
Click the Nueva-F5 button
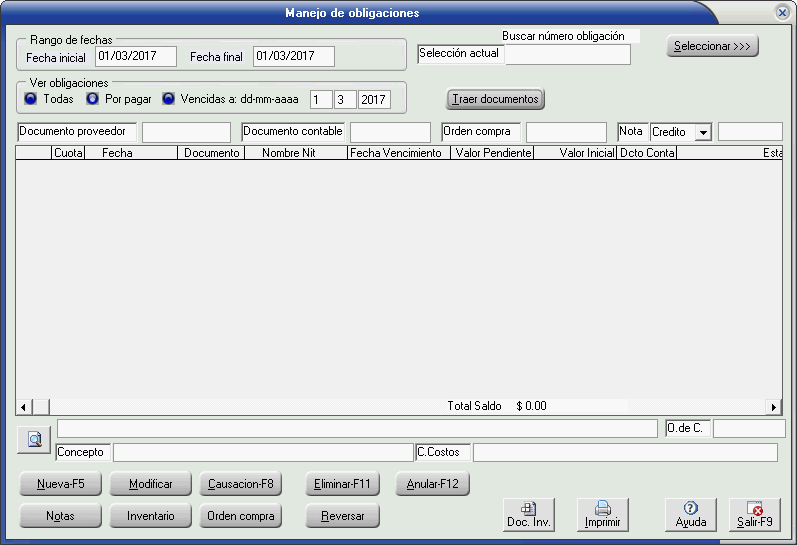(x=60, y=484)
